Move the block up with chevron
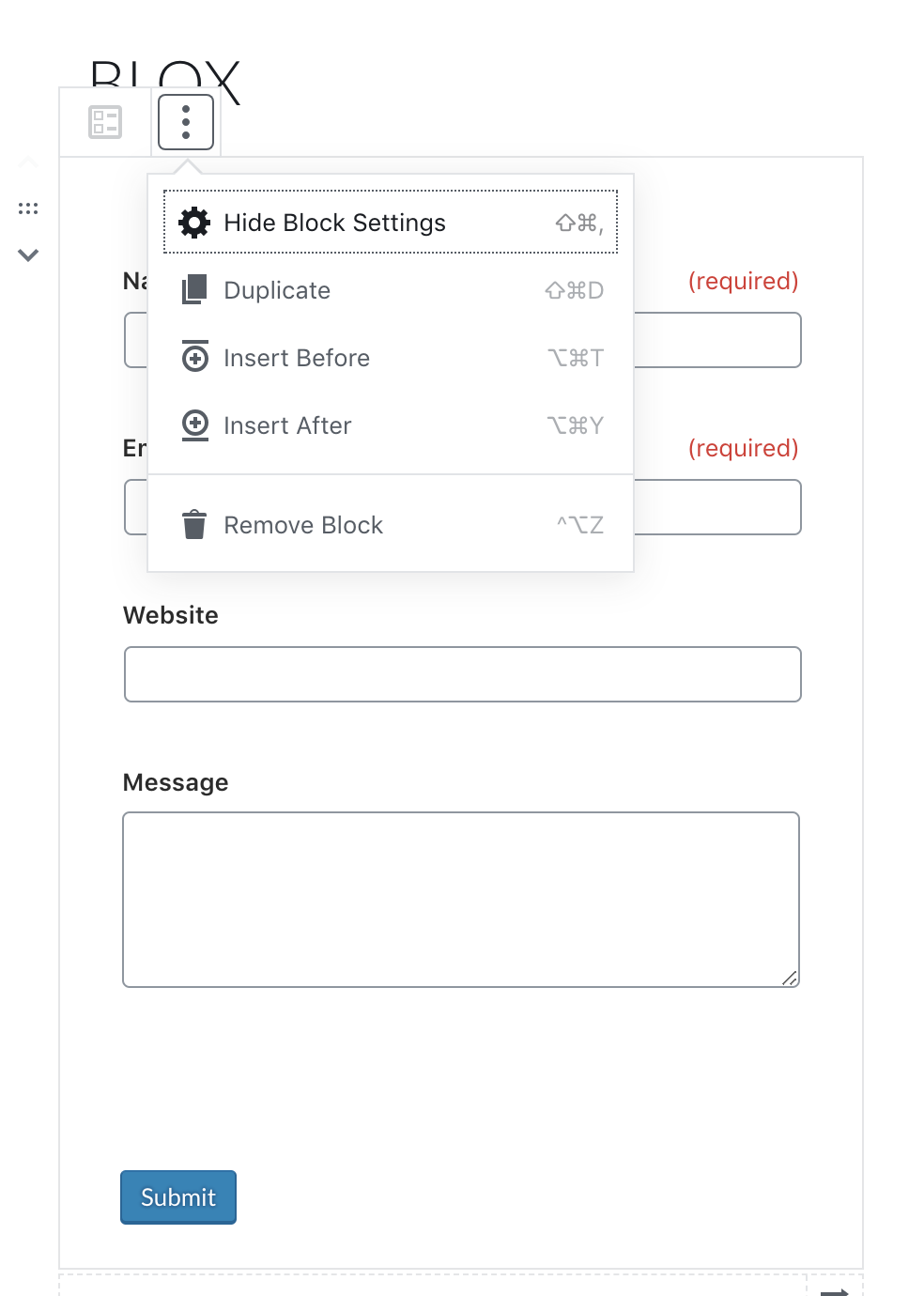This screenshot has height=1296, width=924. pos(28,163)
